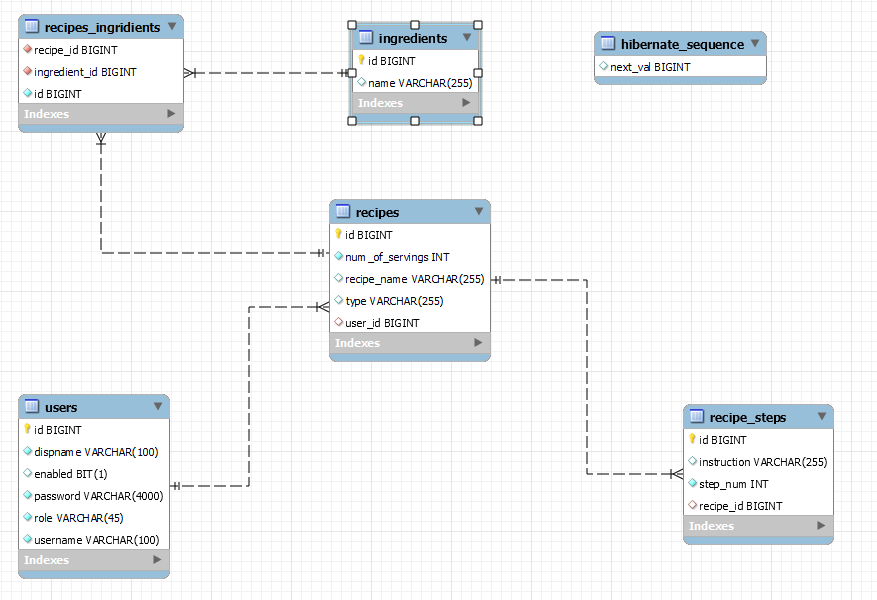Click red diamond beside ingredient_id BIGINT

click(27, 71)
